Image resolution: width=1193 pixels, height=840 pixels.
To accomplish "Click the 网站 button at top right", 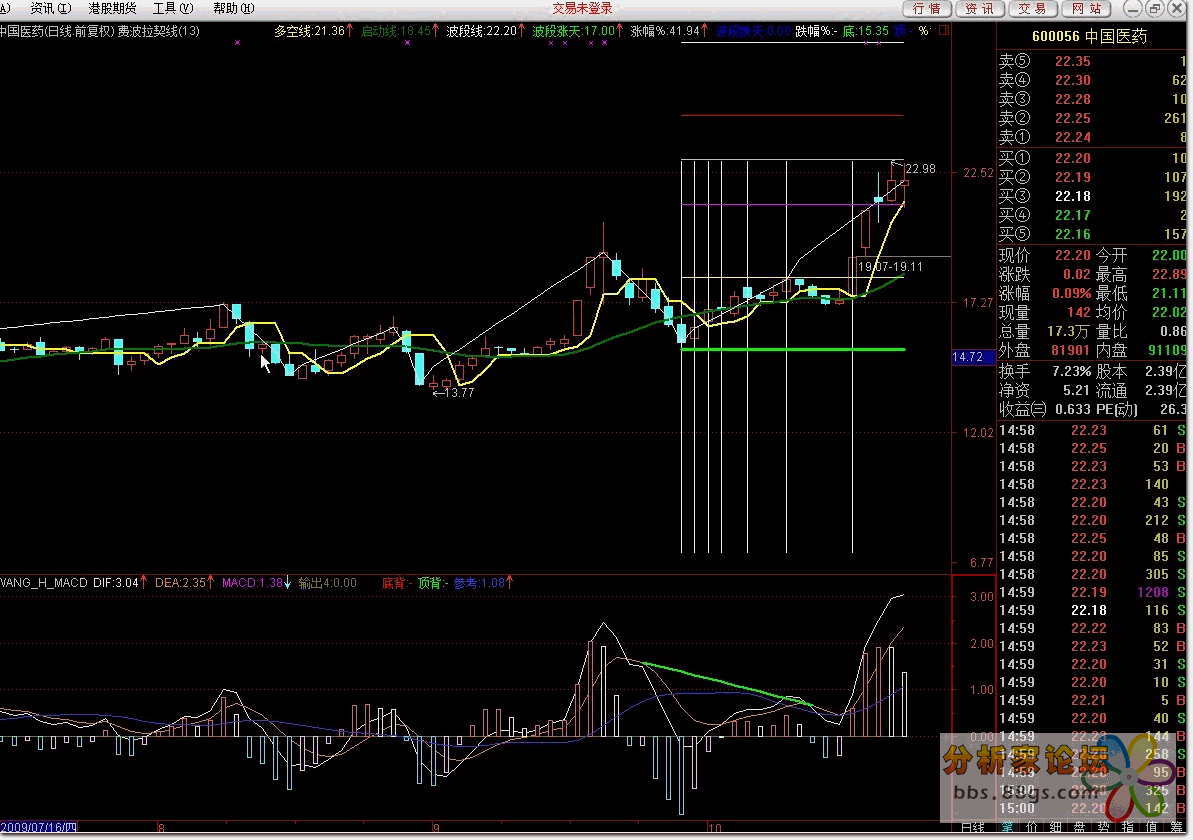I will tap(1086, 8).
